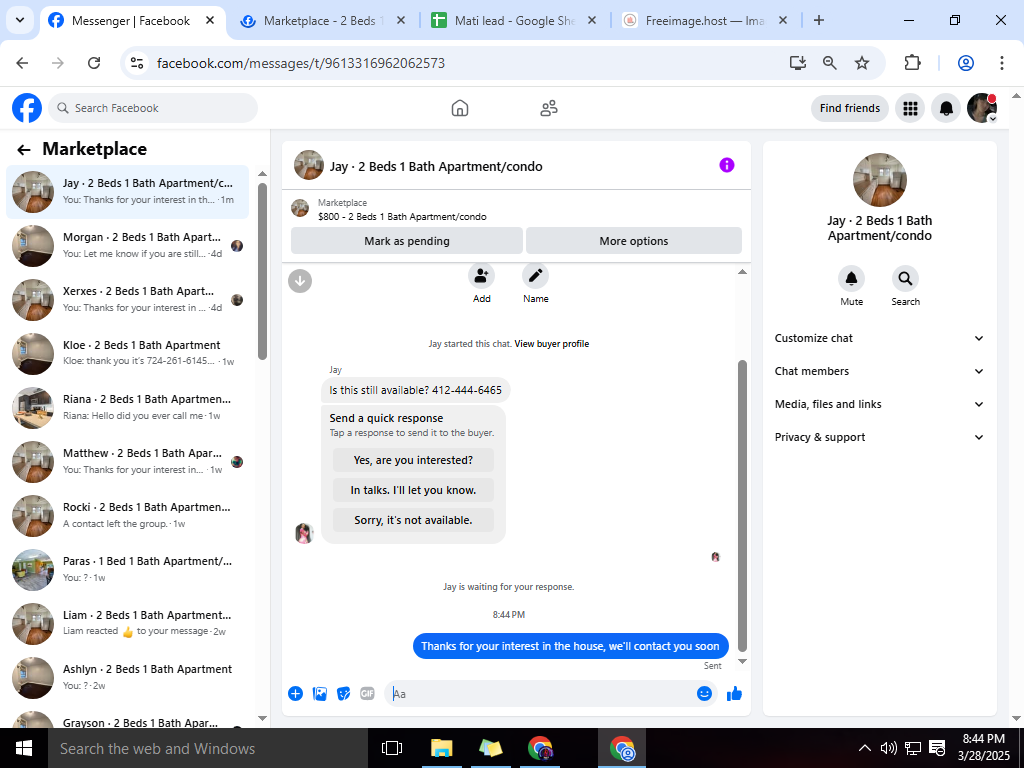
Task: Open Windows Start button
Action: tap(24, 748)
